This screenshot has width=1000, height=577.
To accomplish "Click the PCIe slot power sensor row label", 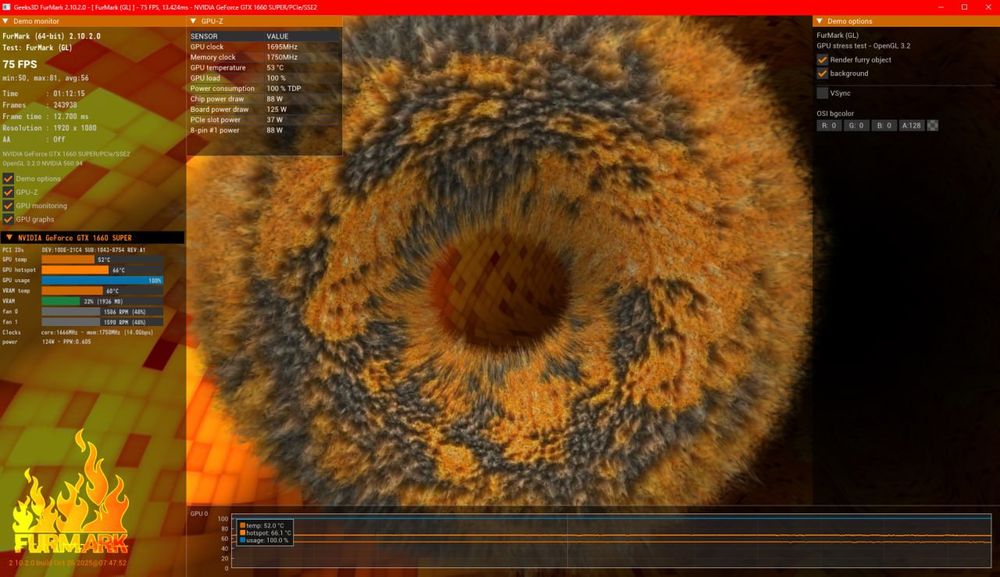I will pos(215,120).
